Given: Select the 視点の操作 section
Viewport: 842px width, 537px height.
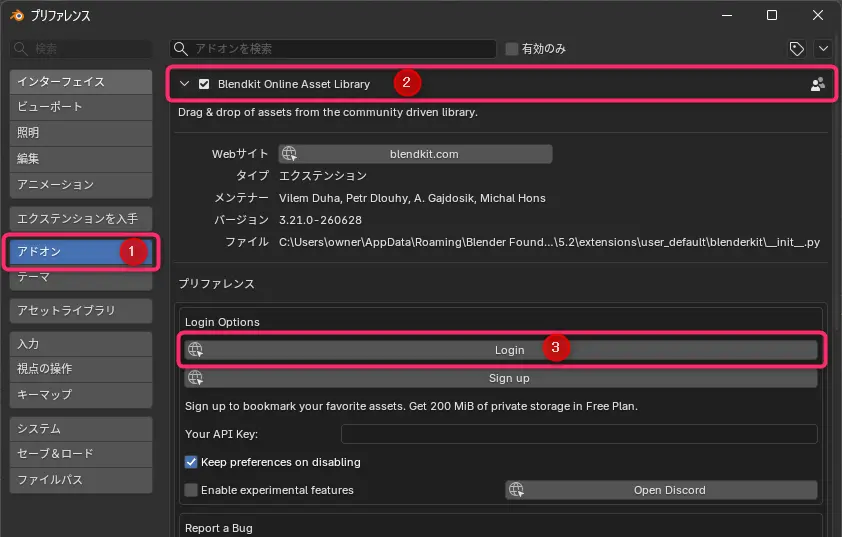Looking at the screenshot, I should [x=81, y=369].
